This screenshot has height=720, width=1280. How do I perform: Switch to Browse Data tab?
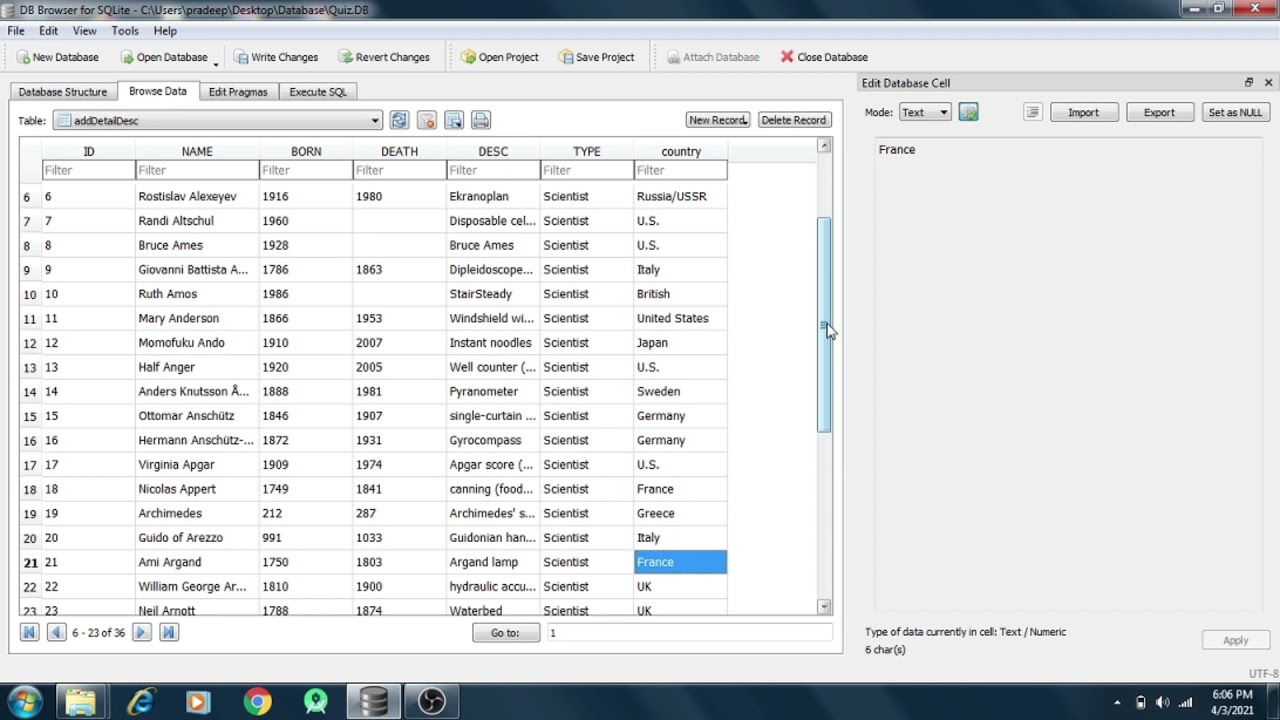157,91
